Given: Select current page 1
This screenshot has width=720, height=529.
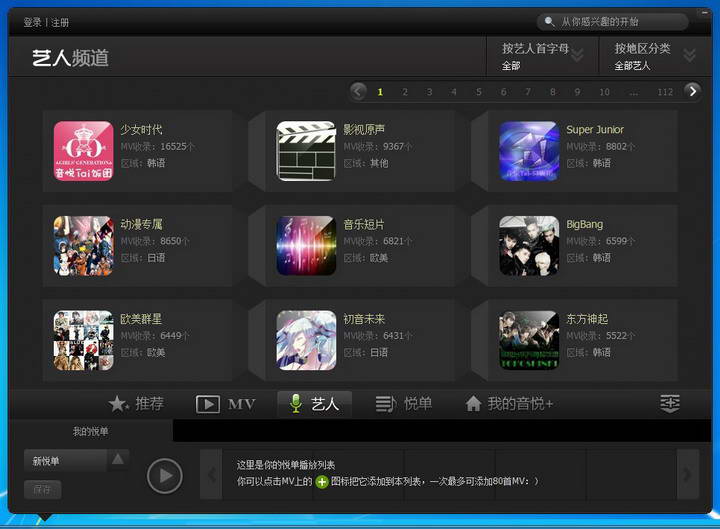Looking at the screenshot, I should click(x=380, y=92).
